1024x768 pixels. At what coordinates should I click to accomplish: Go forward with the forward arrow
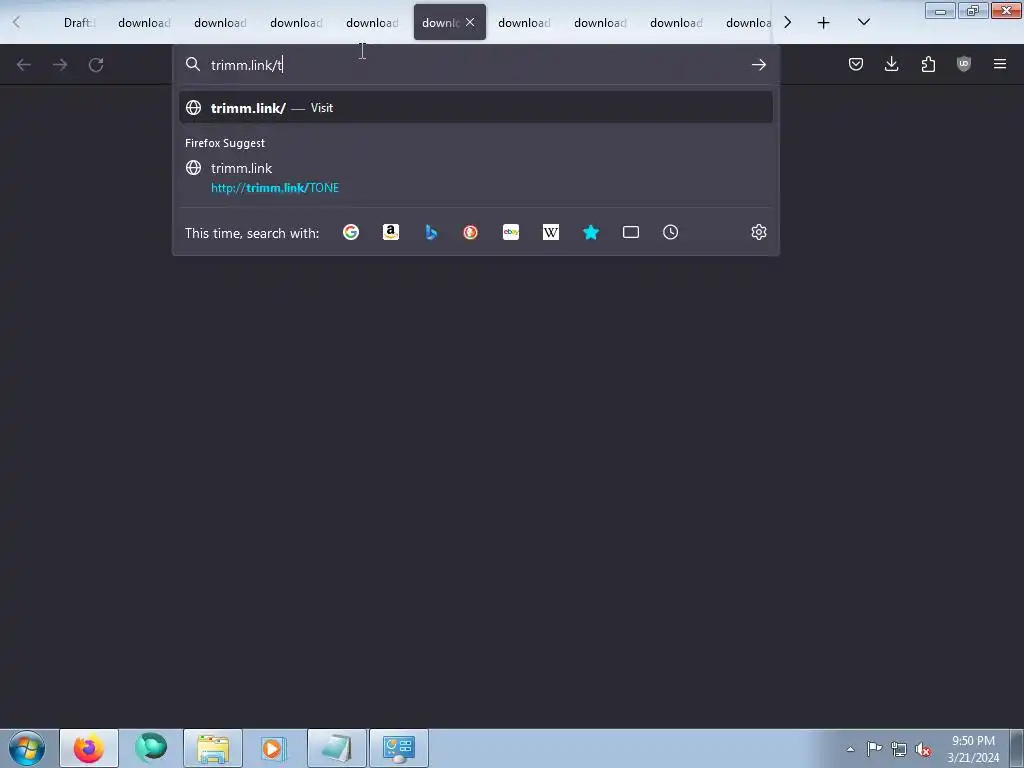(x=60, y=65)
